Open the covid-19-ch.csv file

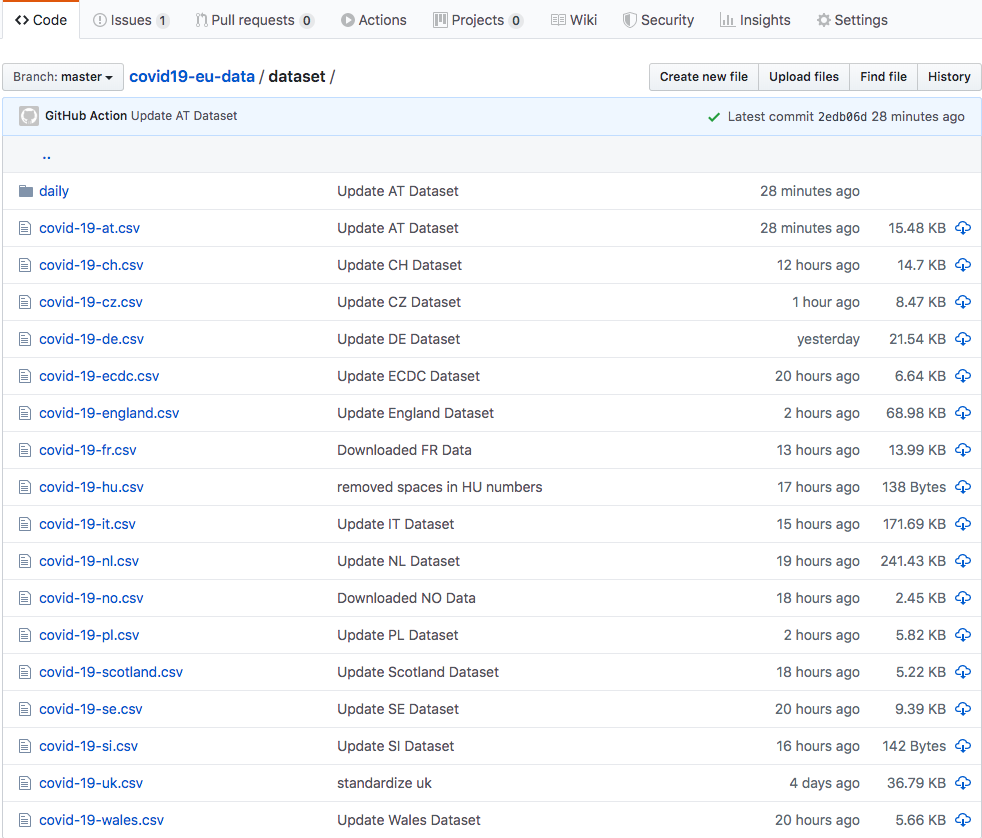click(91, 265)
